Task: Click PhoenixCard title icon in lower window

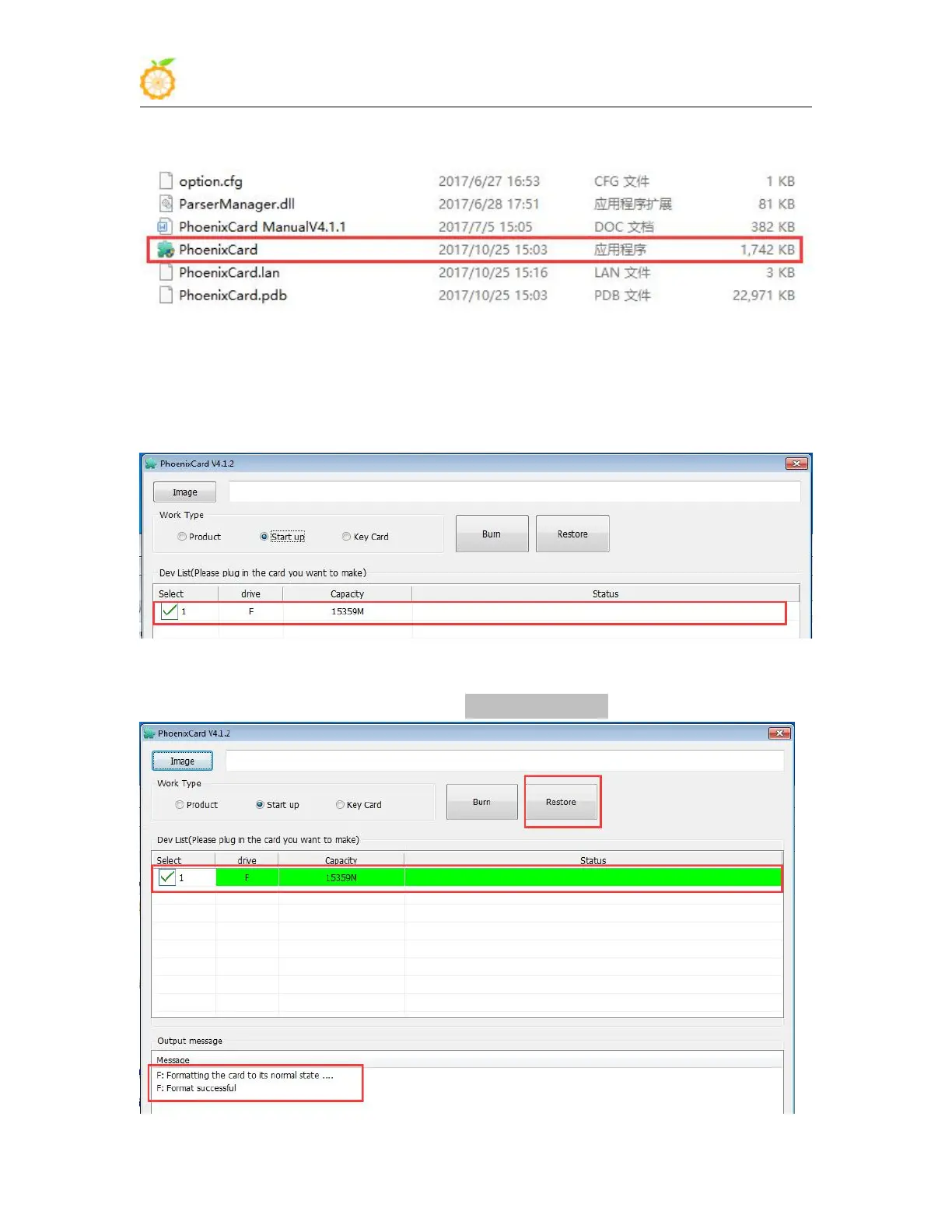Action: [149, 733]
